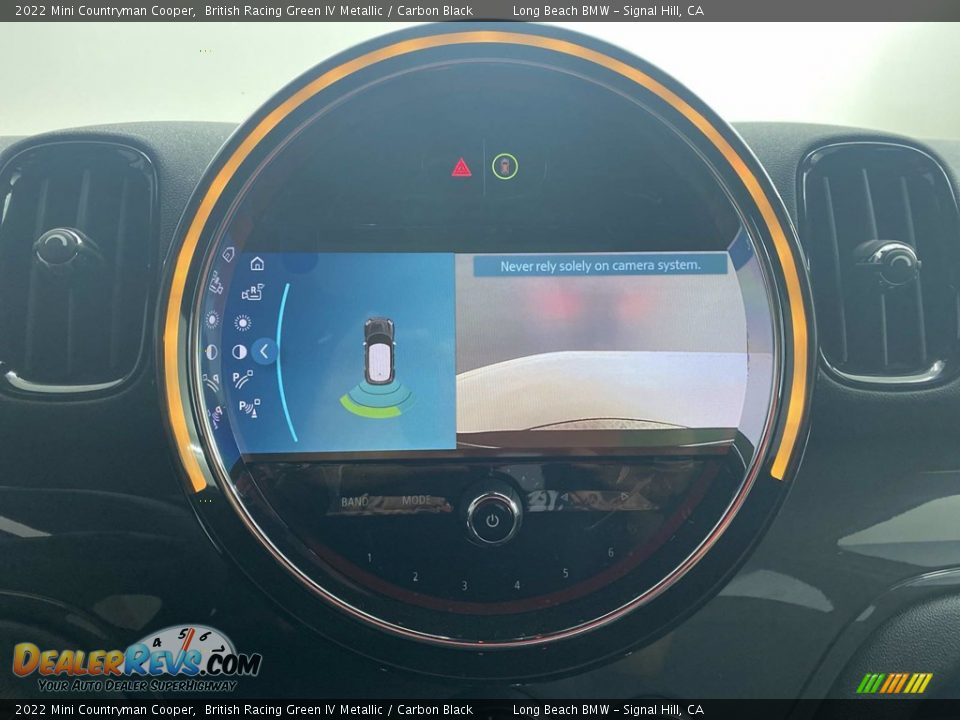
Task: Select radio preset 4
Action: [x=517, y=585]
